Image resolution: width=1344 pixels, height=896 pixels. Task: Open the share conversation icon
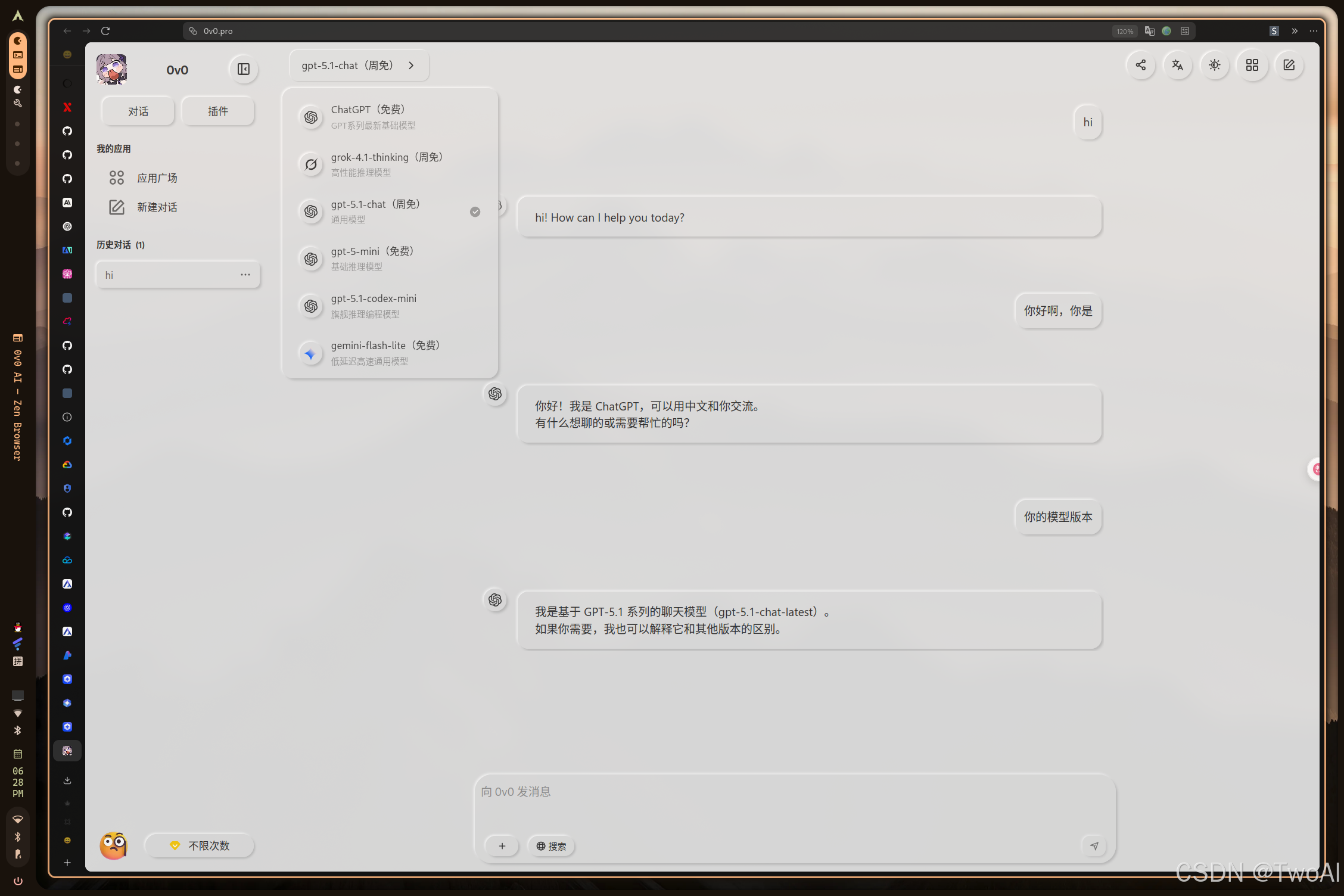click(x=1141, y=66)
